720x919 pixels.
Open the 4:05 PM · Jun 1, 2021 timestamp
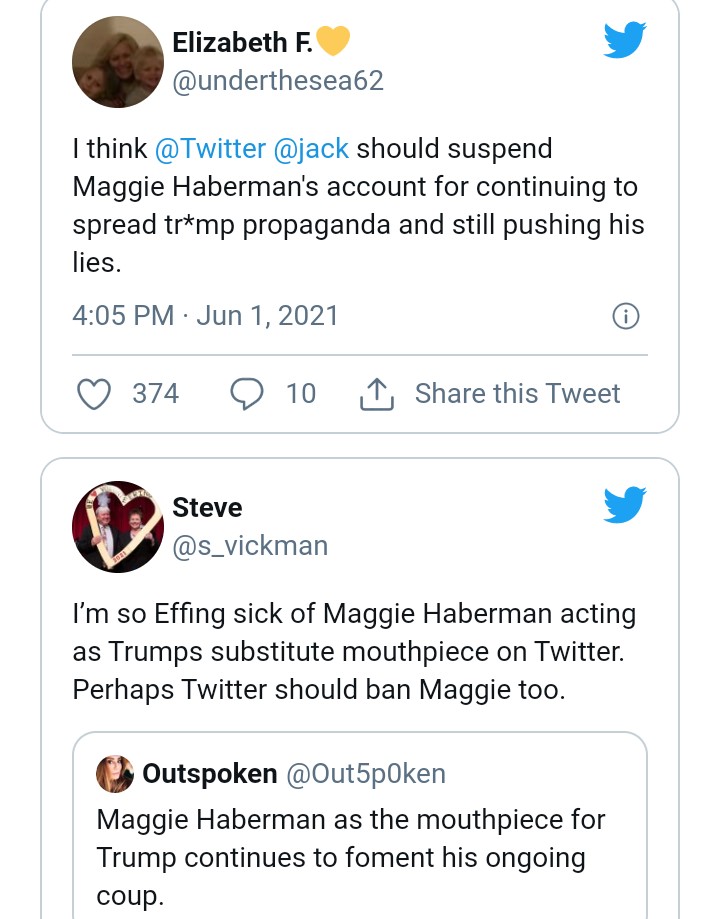tap(206, 317)
